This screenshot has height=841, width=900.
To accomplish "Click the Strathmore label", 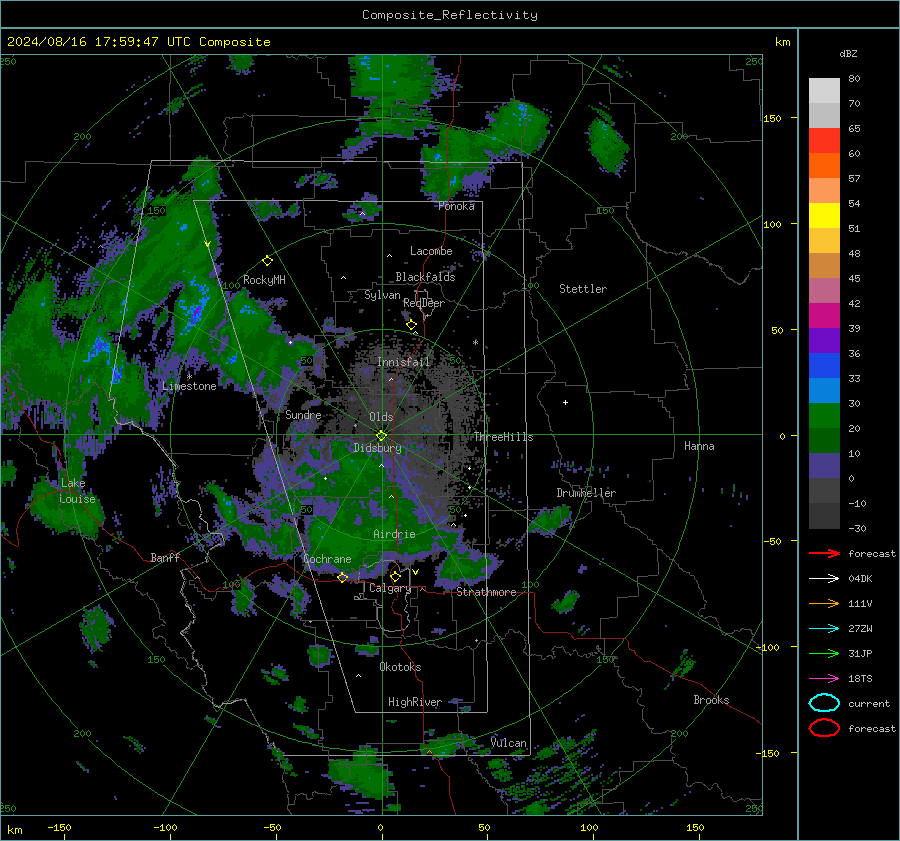I will [x=486, y=592].
